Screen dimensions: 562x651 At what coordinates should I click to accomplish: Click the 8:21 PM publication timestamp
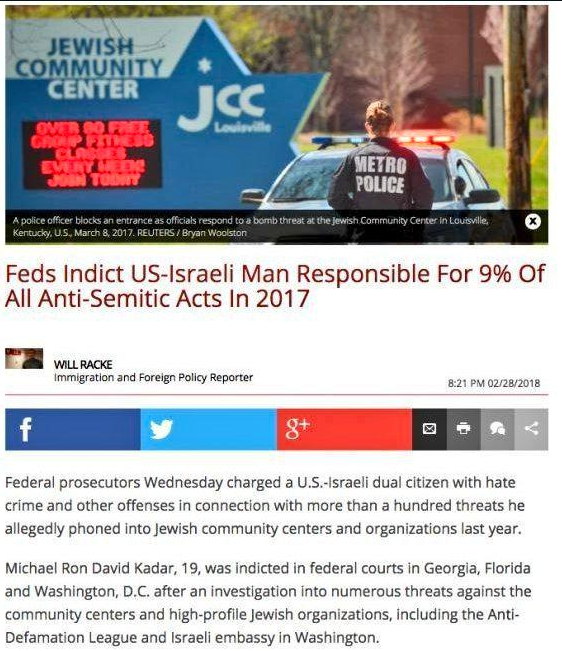point(494,383)
